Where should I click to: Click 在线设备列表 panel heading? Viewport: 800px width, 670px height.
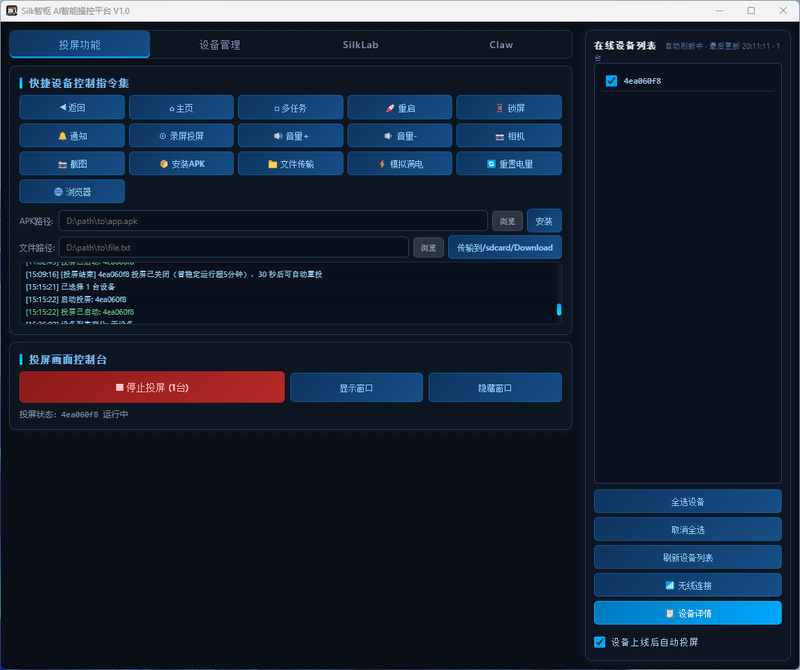tap(625, 45)
